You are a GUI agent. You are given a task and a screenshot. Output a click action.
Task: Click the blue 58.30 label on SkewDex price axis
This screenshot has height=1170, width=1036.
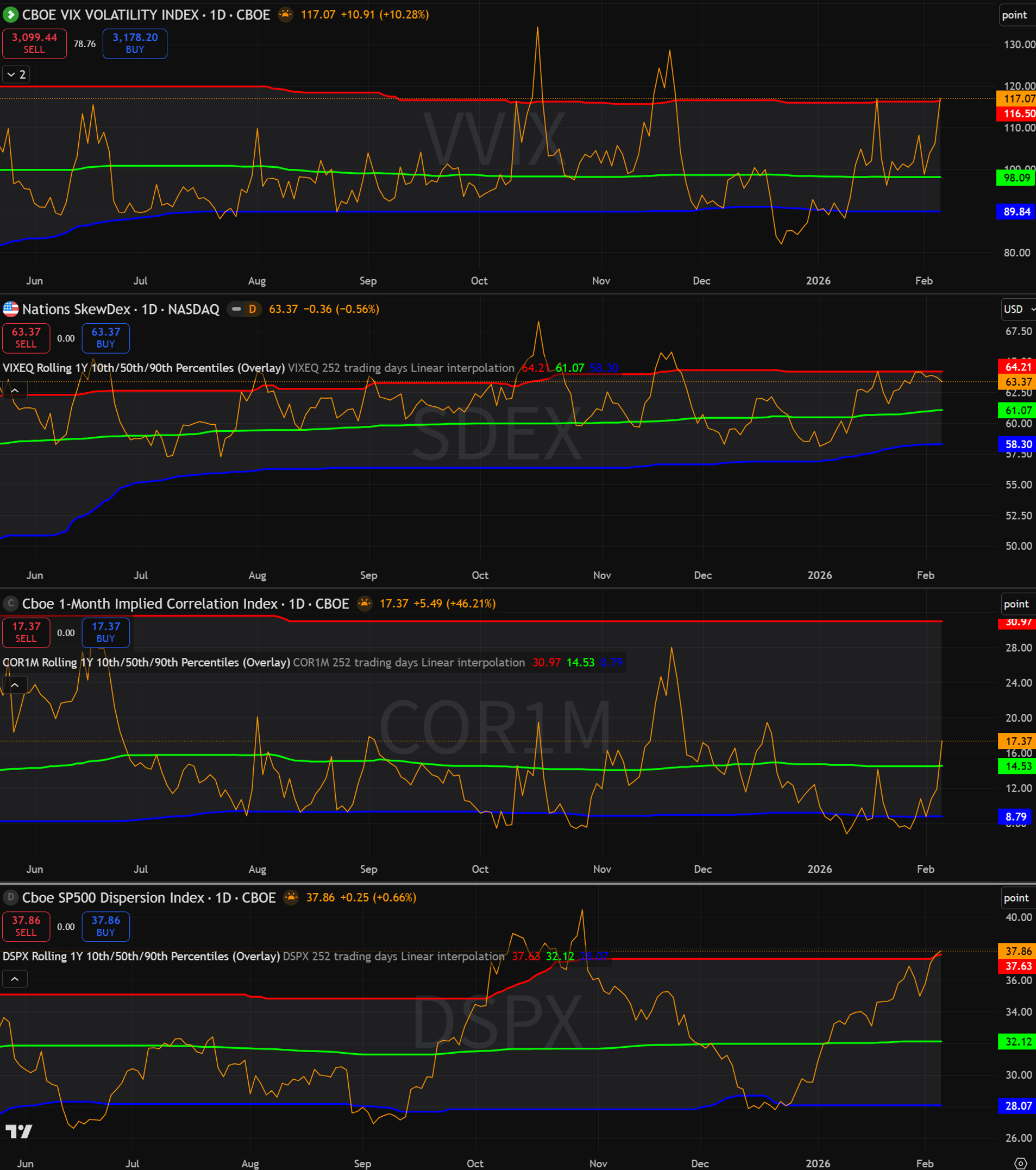[1018, 444]
